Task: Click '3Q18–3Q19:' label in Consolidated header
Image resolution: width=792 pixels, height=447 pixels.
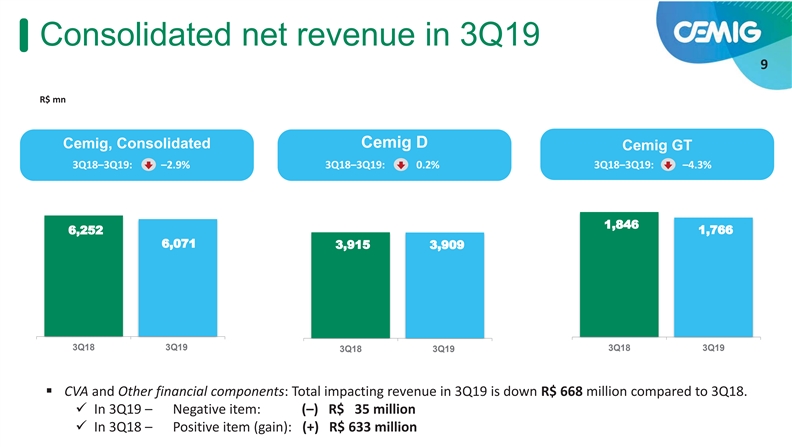Action: coord(103,165)
